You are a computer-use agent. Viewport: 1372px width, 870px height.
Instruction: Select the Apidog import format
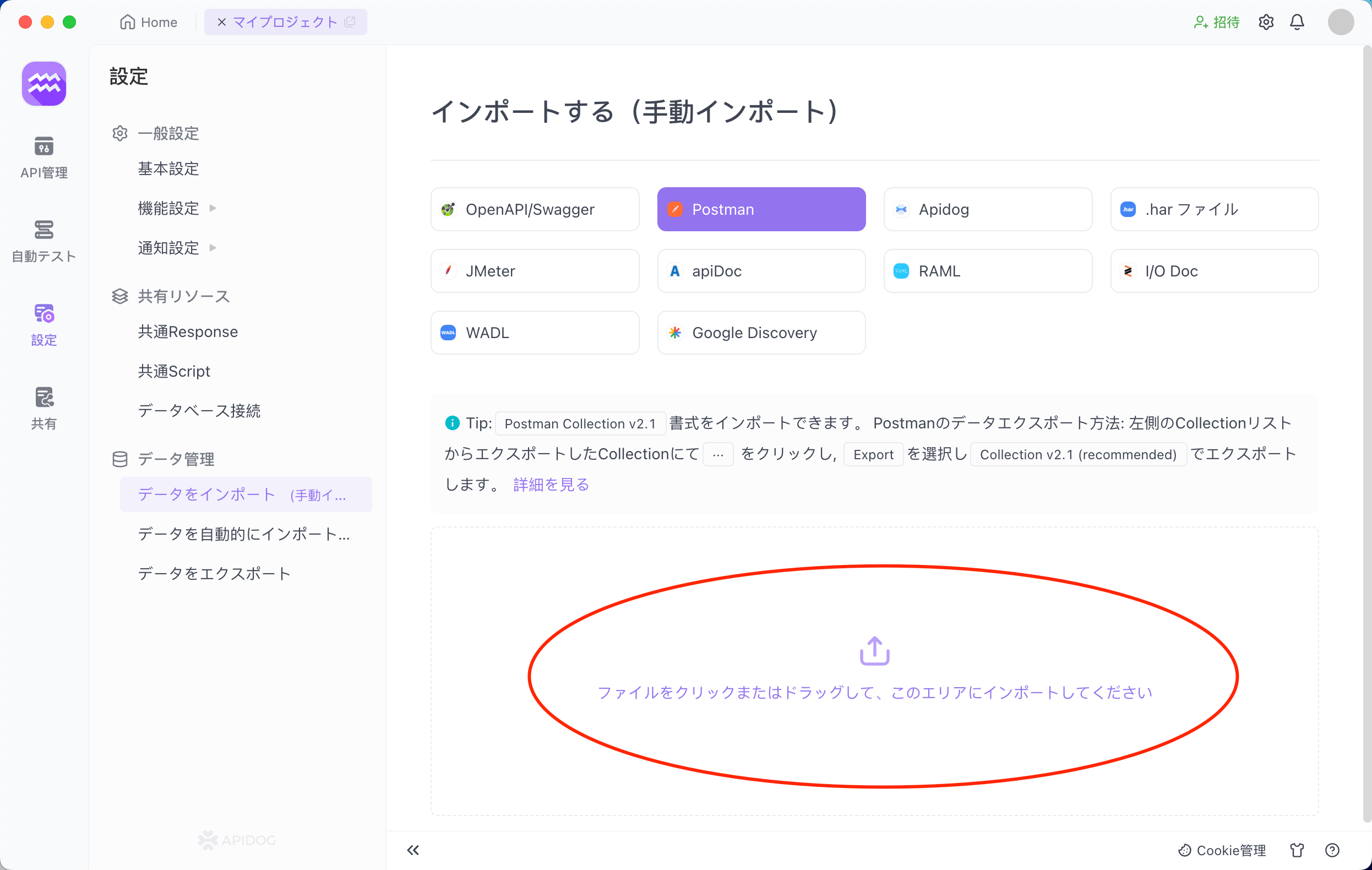988,209
